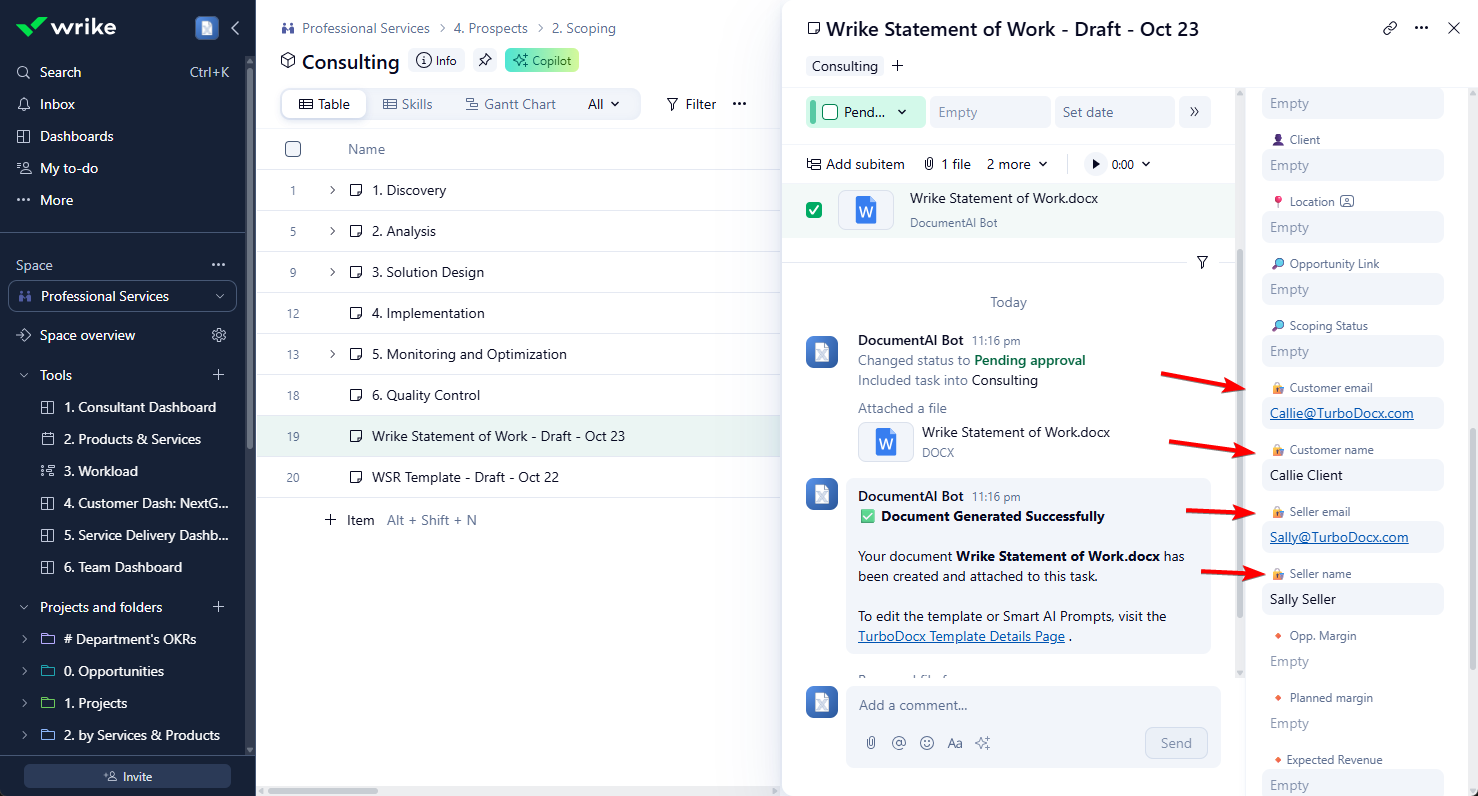Toggle the select-all checkbox in table header

point(293,149)
